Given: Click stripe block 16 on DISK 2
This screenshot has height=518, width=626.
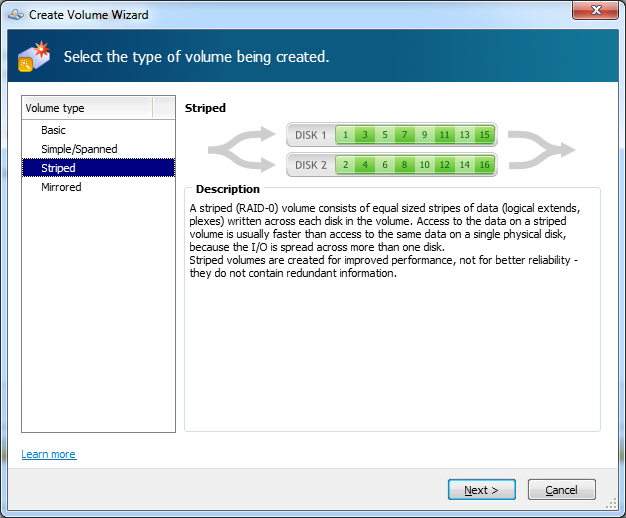Looking at the screenshot, I should click(484, 165).
